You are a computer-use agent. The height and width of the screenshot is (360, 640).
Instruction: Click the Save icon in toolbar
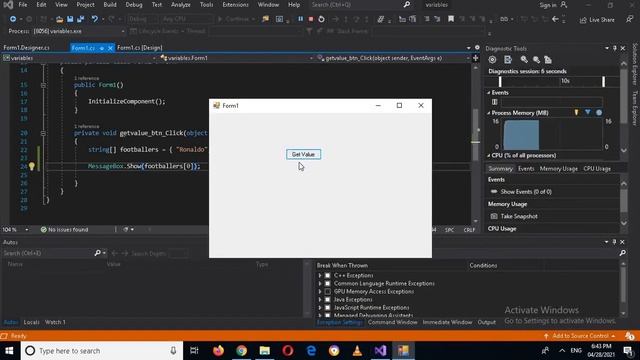click(x=70, y=19)
